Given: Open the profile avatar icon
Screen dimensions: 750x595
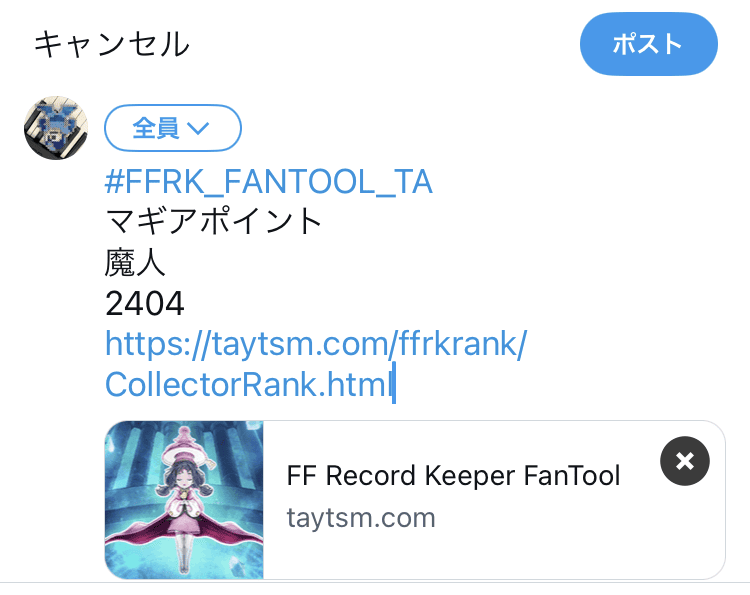Looking at the screenshot, I should (56, 128).
